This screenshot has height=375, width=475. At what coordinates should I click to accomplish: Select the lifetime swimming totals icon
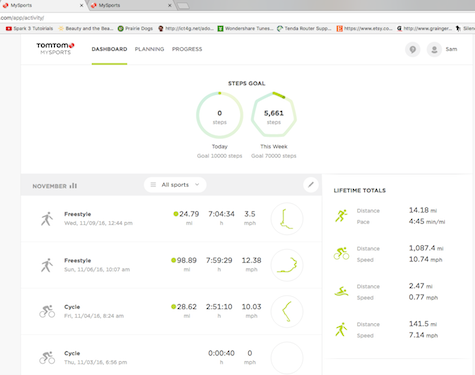(x=341, y=292)
